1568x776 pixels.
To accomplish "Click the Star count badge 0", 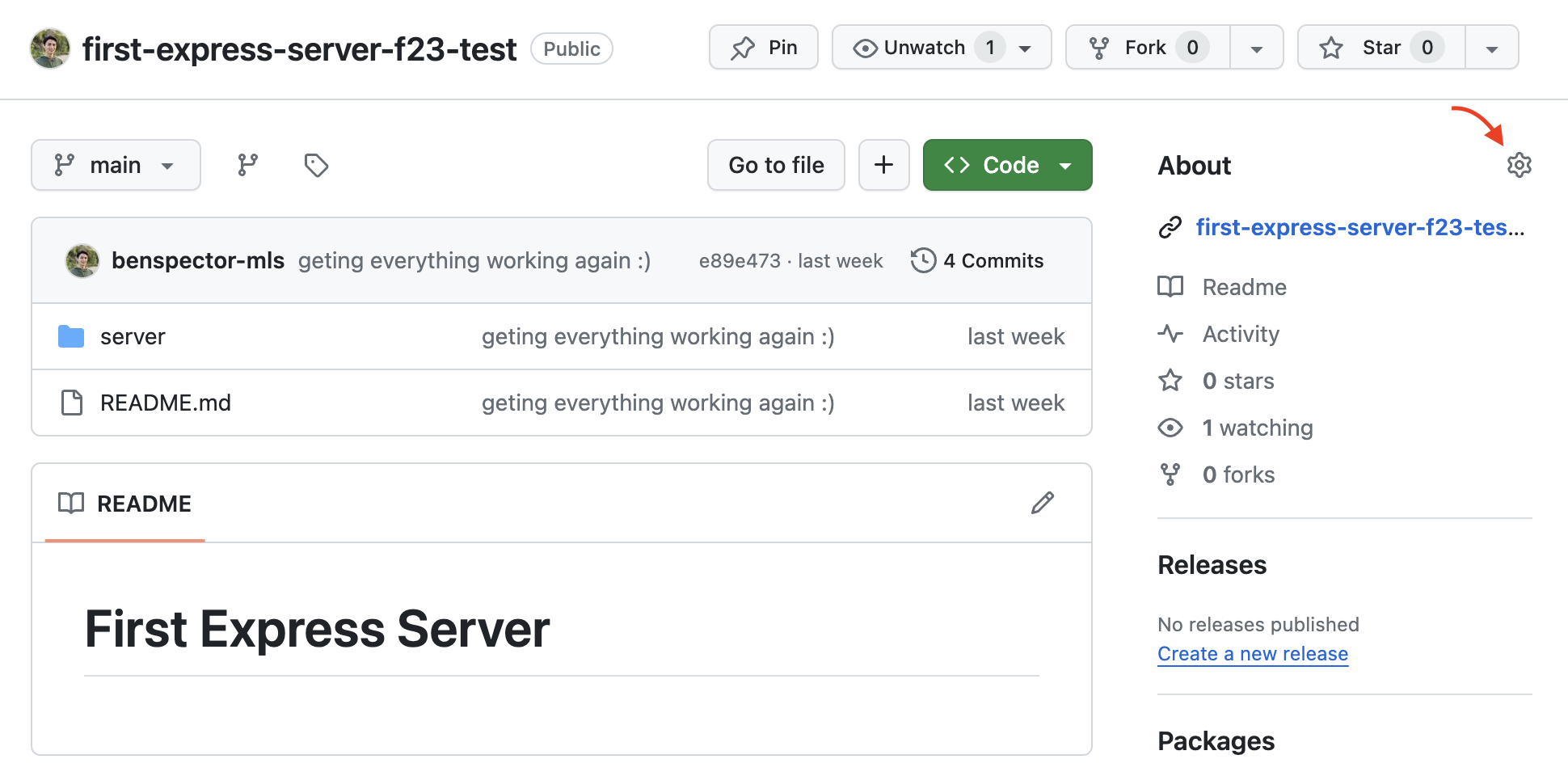I will point(1427,48).
